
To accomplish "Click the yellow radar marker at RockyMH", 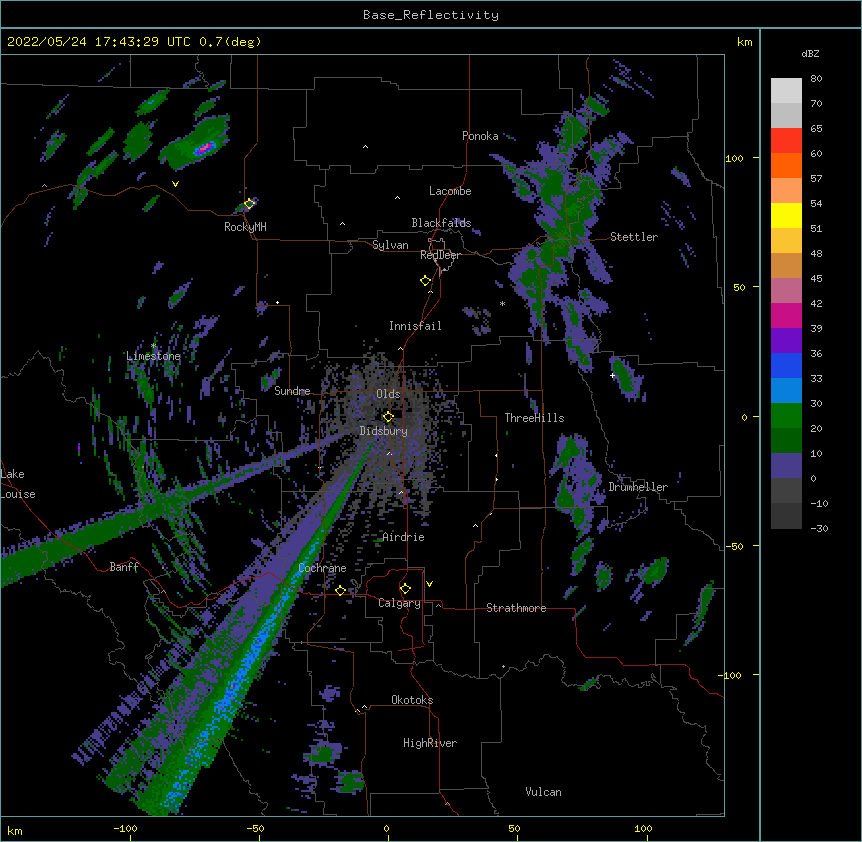I will (x=249, y=204).
